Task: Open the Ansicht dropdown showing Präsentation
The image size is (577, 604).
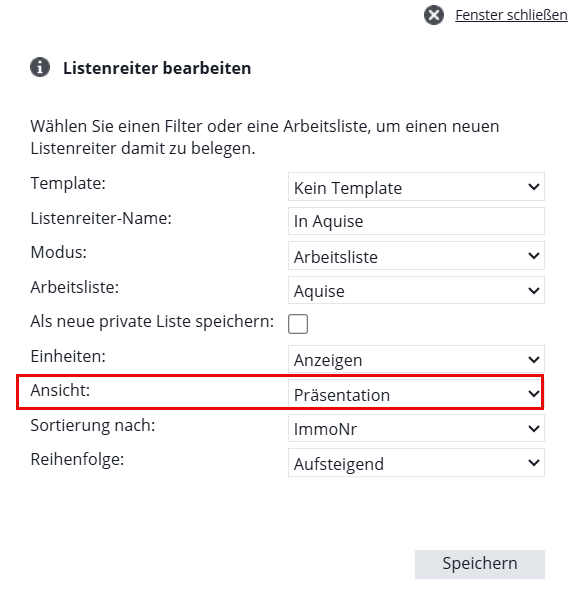Action: pyautogui.click(x=415, y=394)
